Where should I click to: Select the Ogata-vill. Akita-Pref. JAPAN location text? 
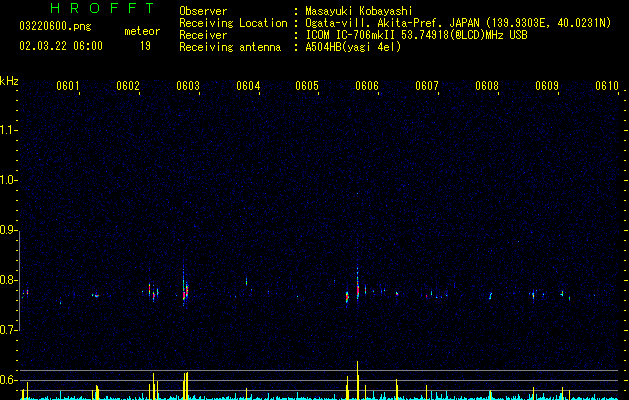click(458, 23)
